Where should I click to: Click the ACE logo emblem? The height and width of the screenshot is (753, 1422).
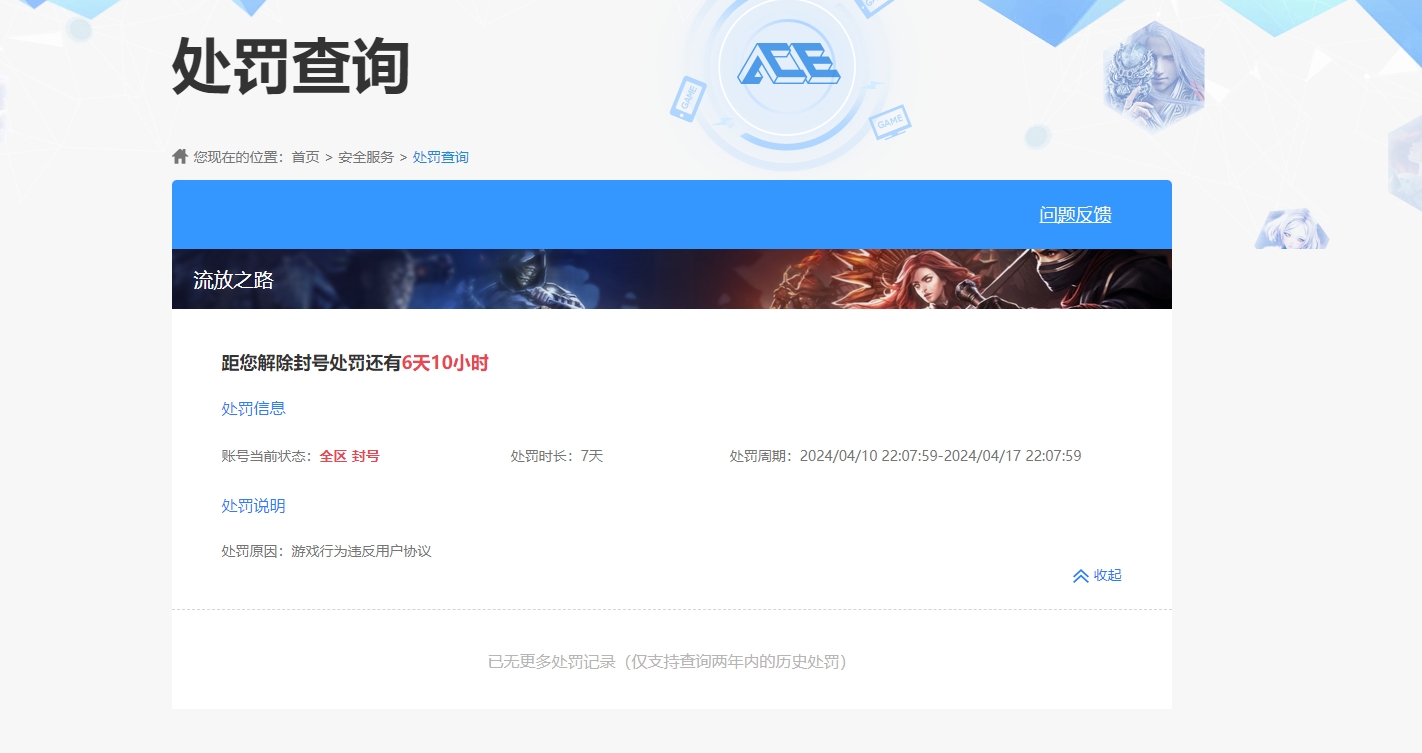788,65
